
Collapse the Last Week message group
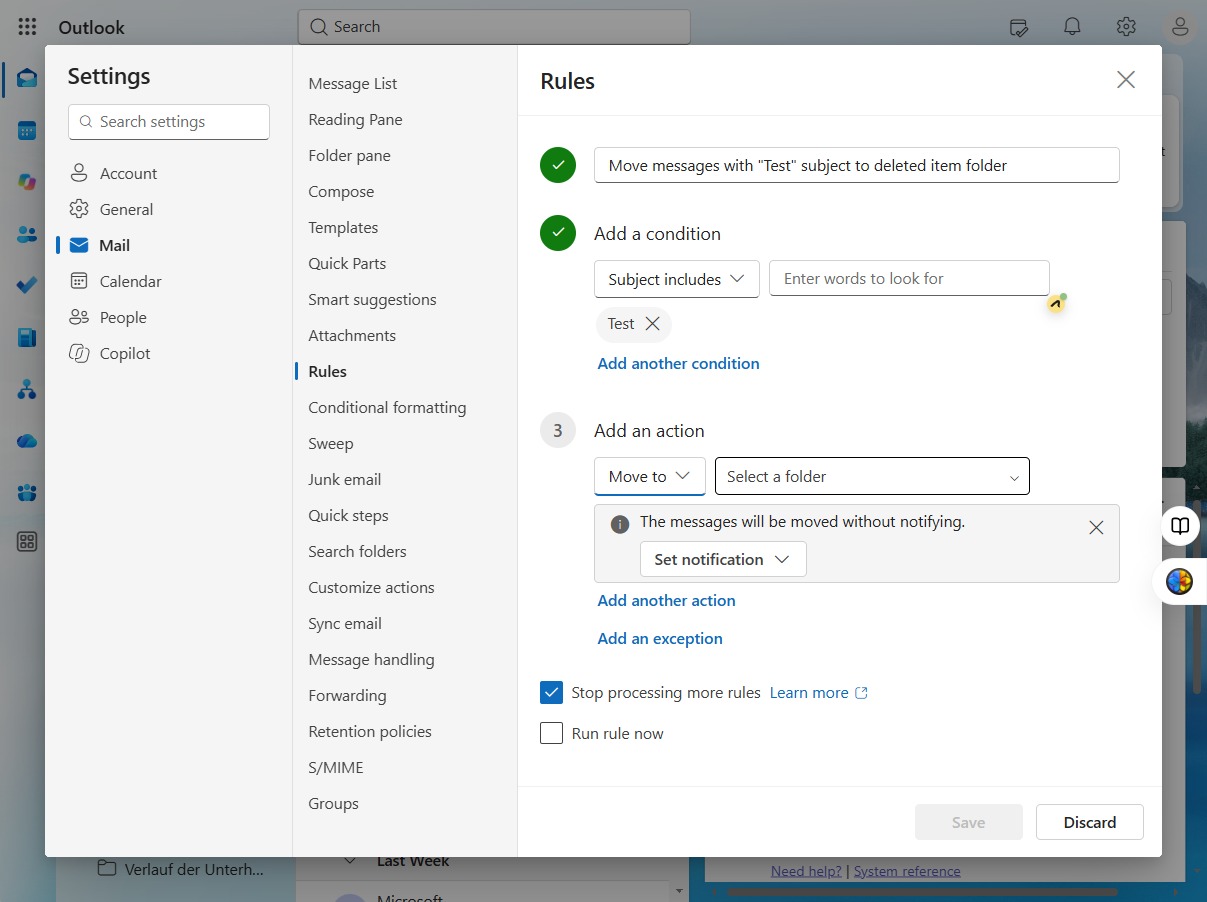[x=350, y=861]
